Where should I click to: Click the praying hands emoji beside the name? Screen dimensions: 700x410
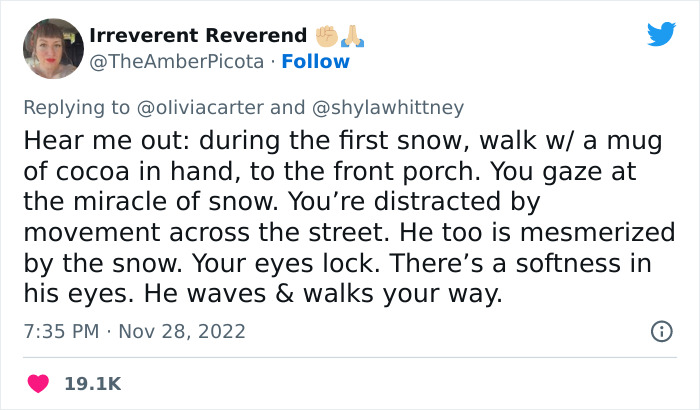pos(351,35)
